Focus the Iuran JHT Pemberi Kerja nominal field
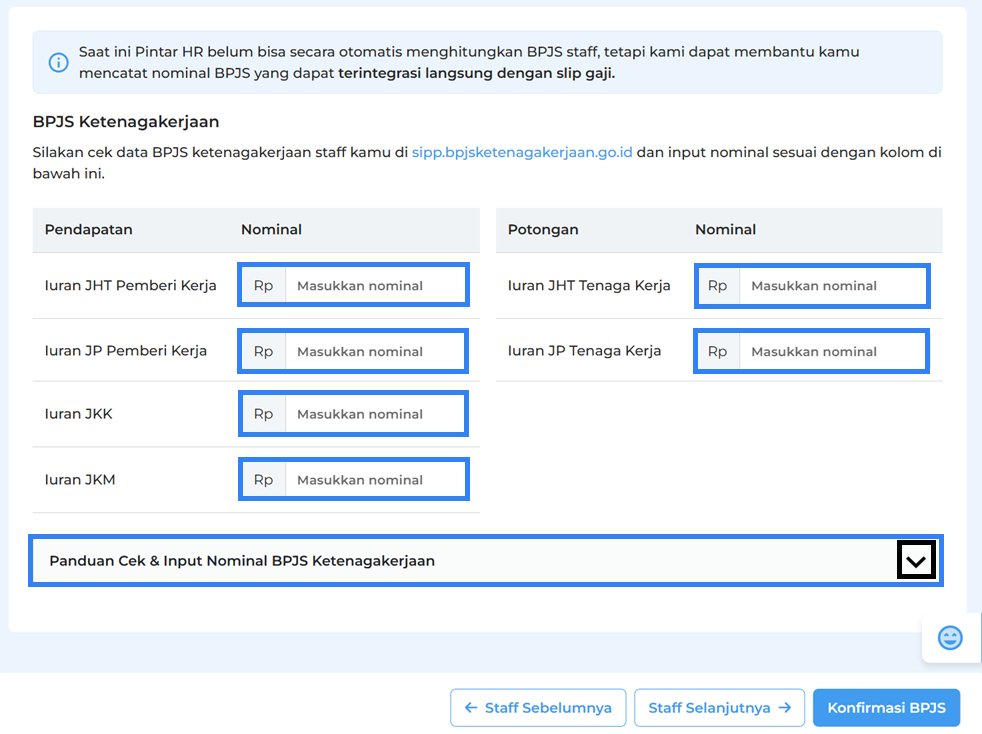This screenshot has height=734, width=982. pyautogui.click(x=375, y=286)
